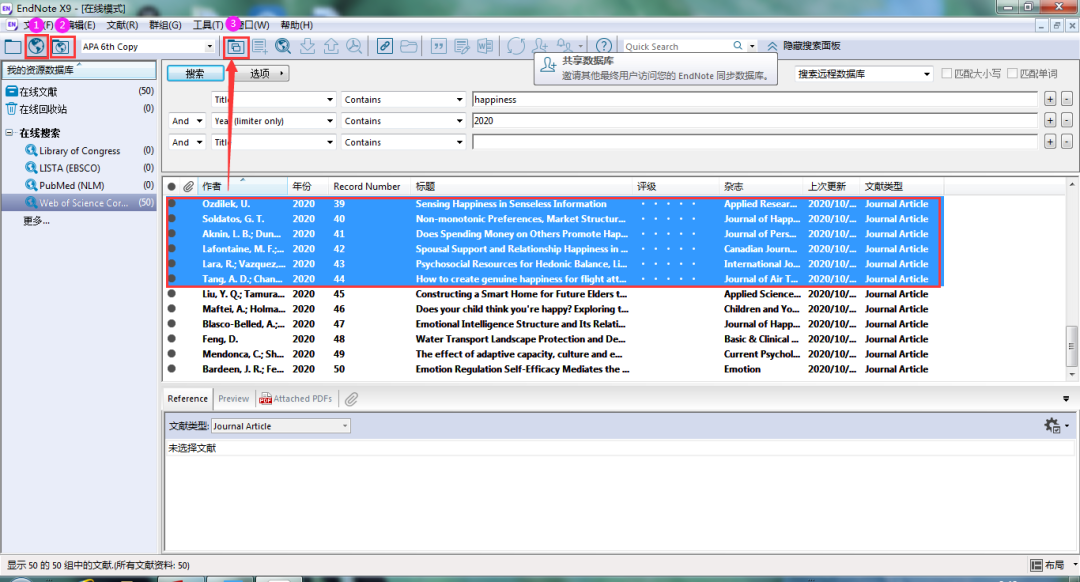Viewport: 1080px width, 582px height.
Task: Enable the 匹配单词 checkbox
Action: [1012, 74]
